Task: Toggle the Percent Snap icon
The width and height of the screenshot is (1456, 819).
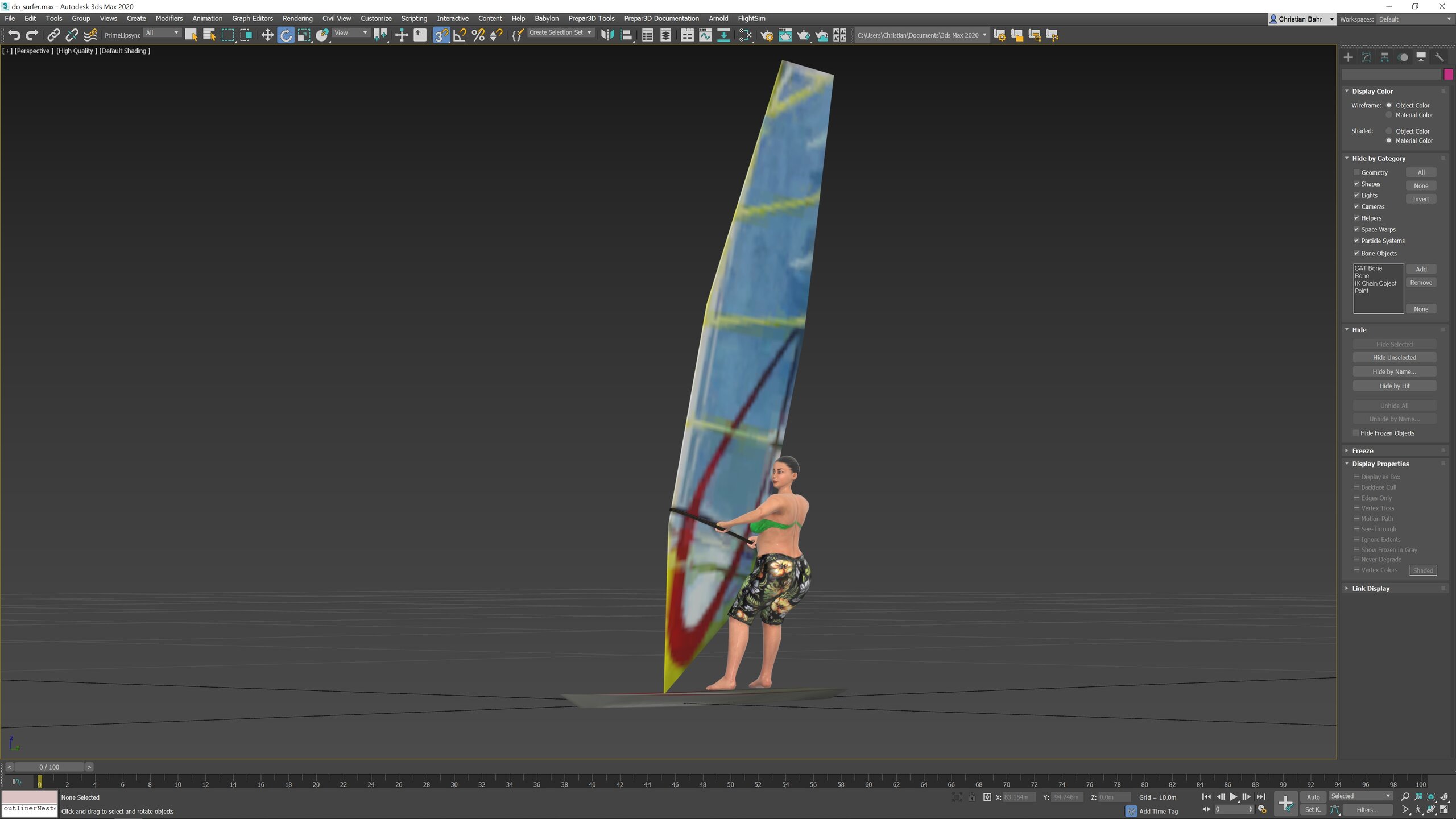Action: [478, 35]
